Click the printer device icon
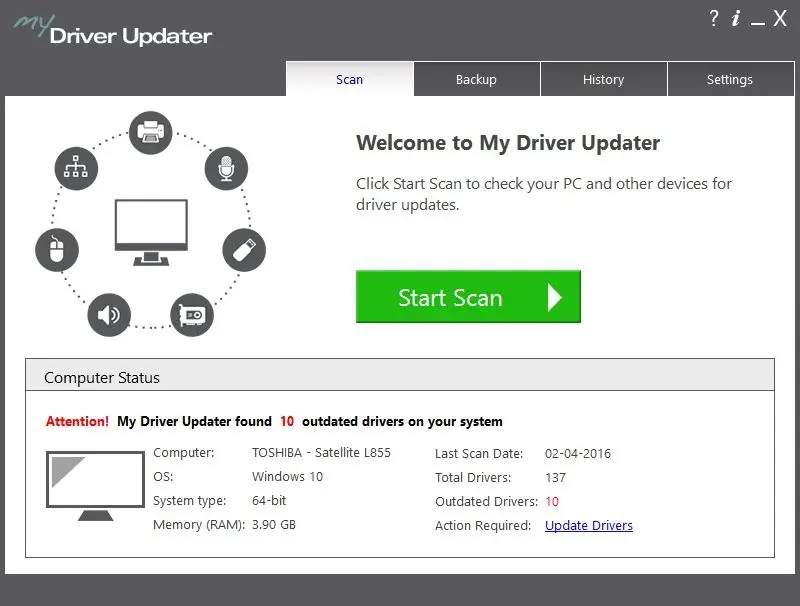The height and width of the screenshot is (606, 800). coord(151,133)
